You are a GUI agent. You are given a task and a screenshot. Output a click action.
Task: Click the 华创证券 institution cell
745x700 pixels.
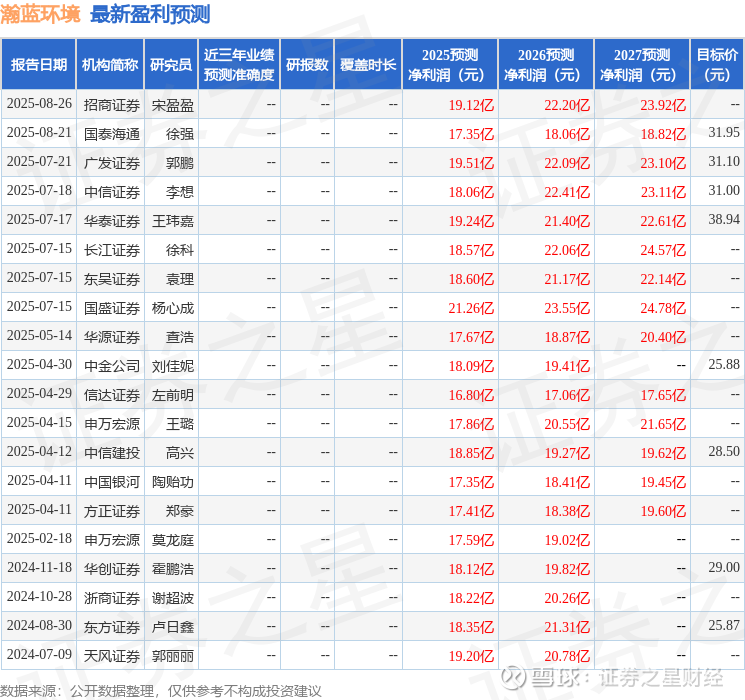tap(112, 568)
